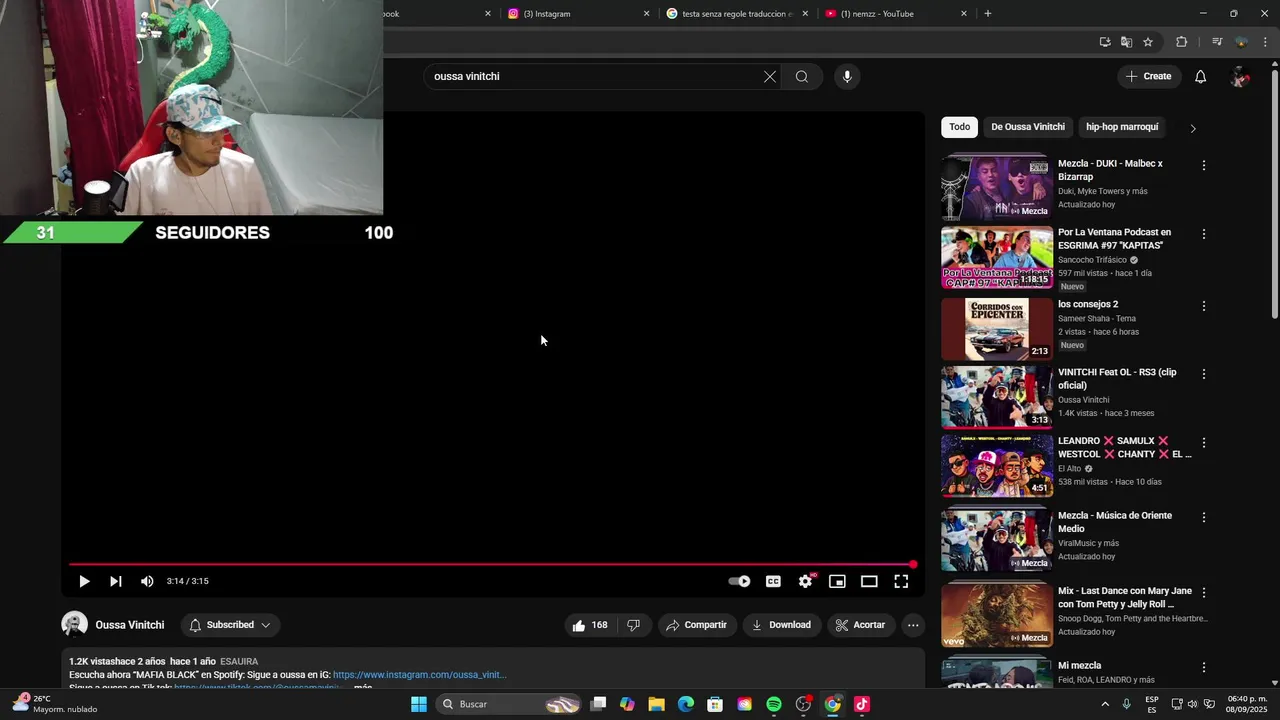Image resolution: width=1280 pixels, height=720 pixels.
Task: Select the hip-hop marroquí chip
Action: point(1122,127)
